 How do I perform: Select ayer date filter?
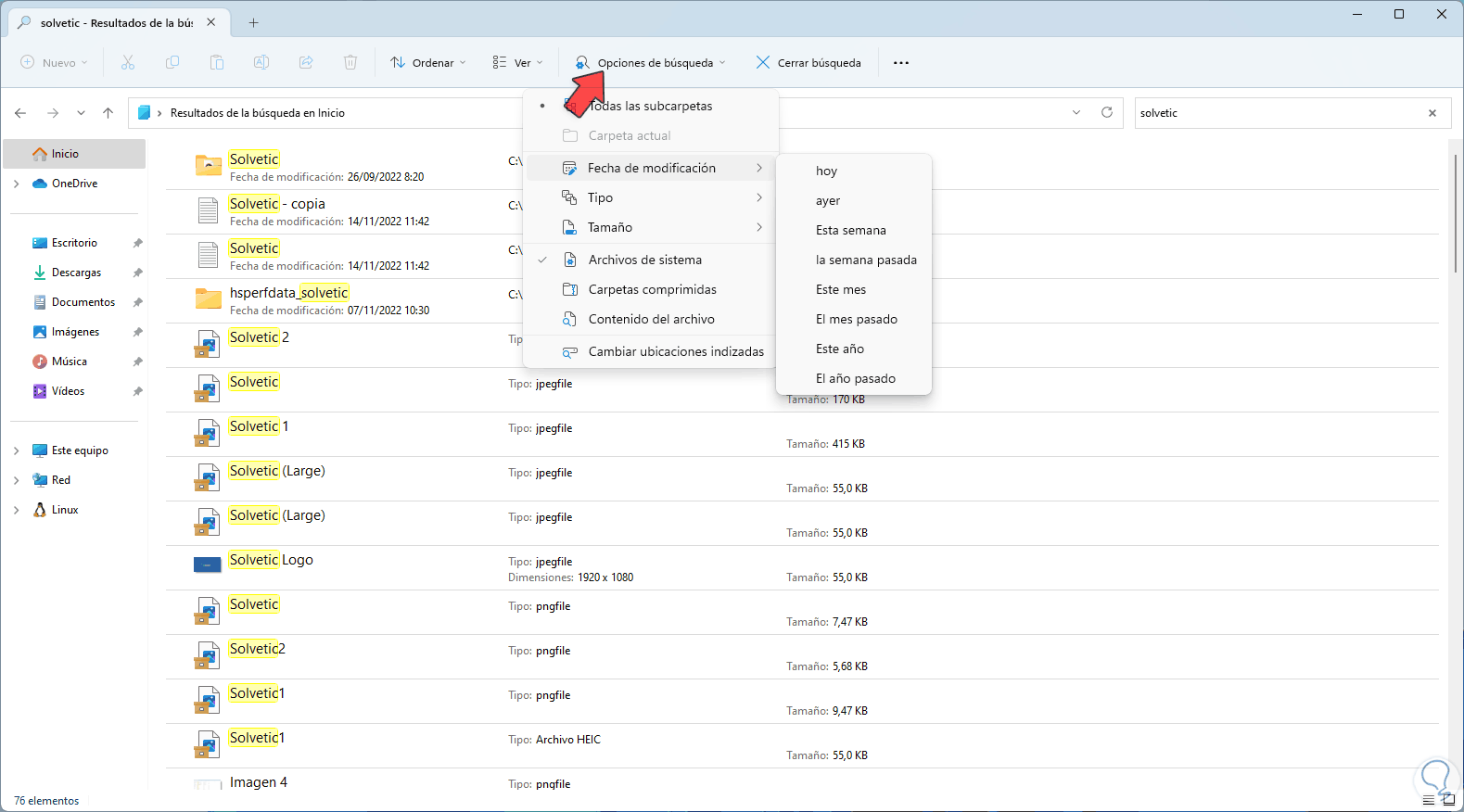point(854,200)
